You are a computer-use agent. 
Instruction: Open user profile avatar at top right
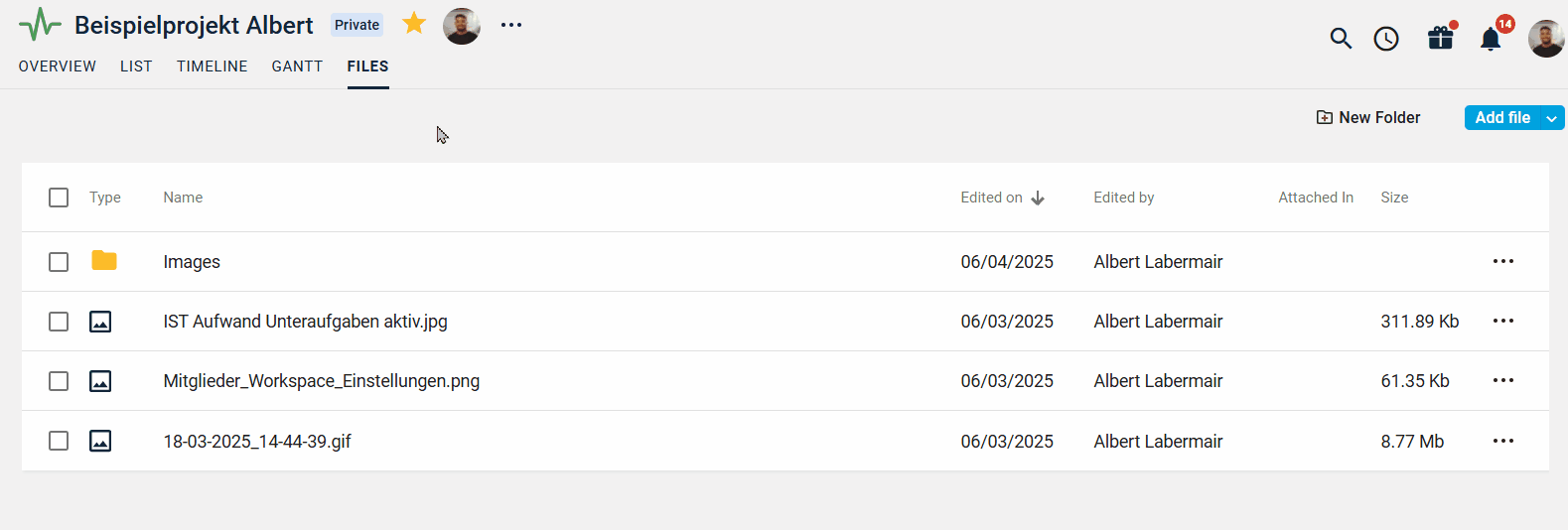(1546, 39)
